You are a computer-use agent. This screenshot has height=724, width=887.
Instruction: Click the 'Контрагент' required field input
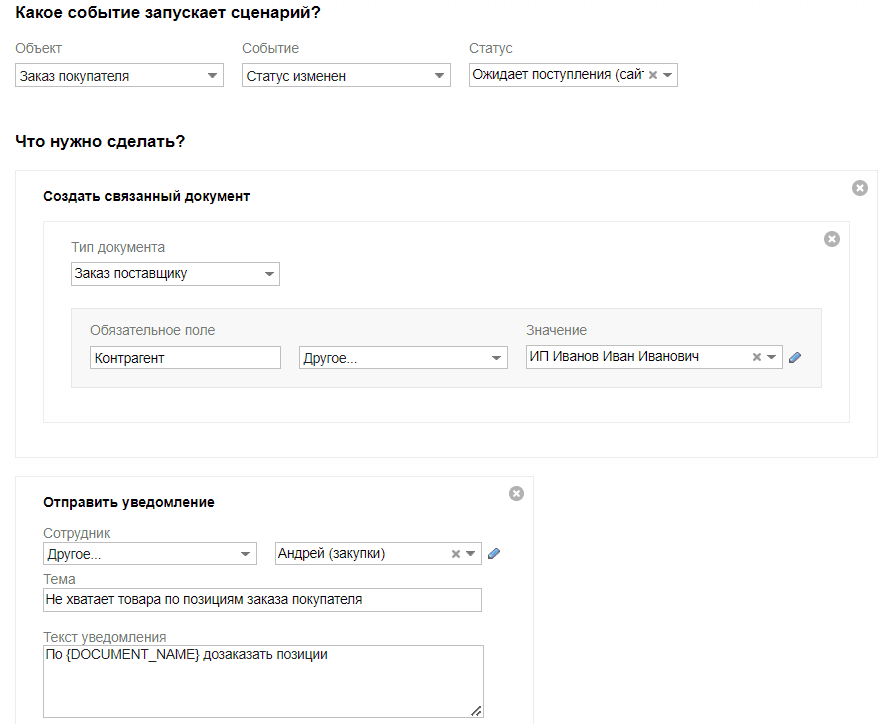click(x=185, y=358)
